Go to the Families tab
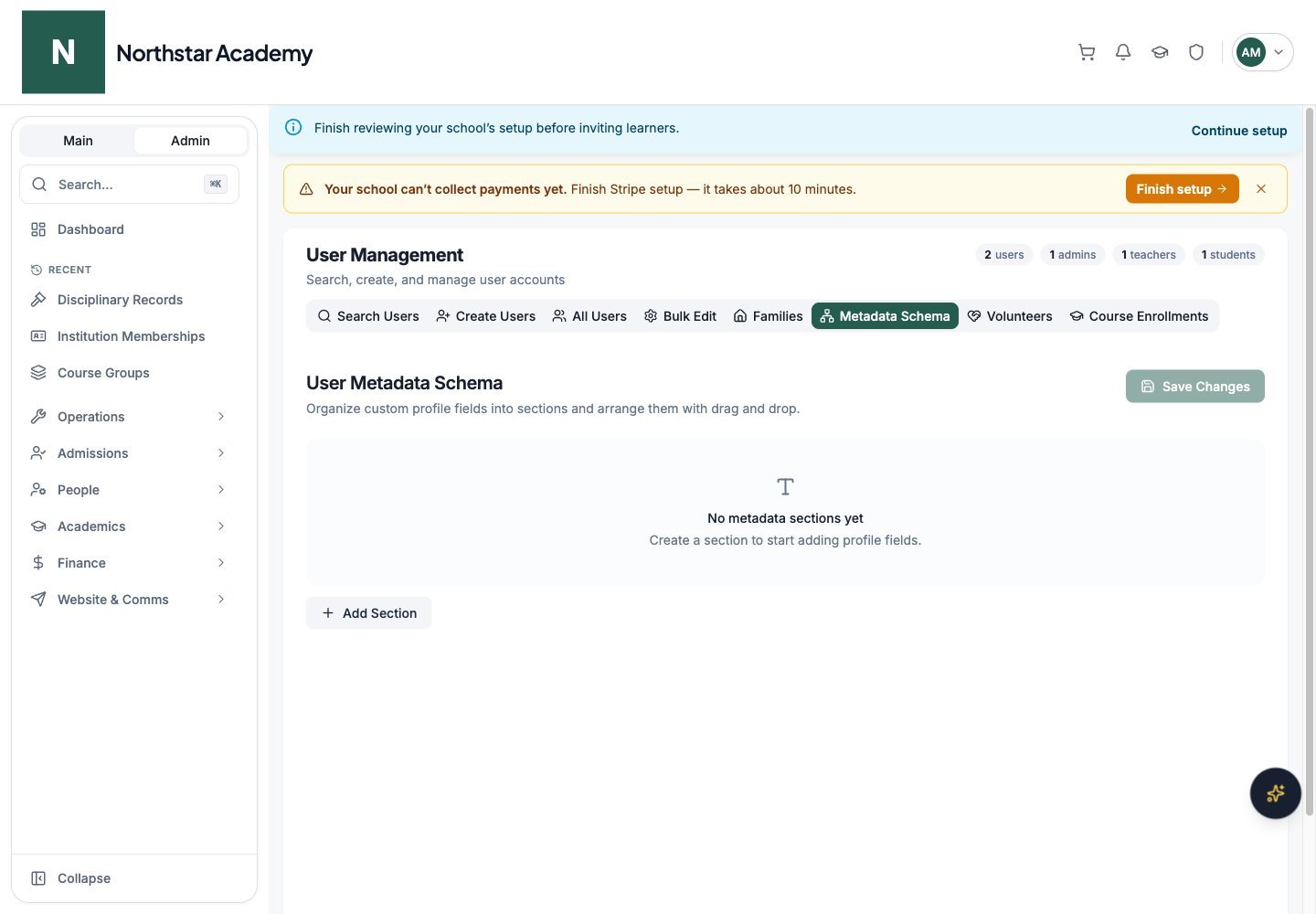Screen dimensions: 1316x914 [x=768, y=316]
